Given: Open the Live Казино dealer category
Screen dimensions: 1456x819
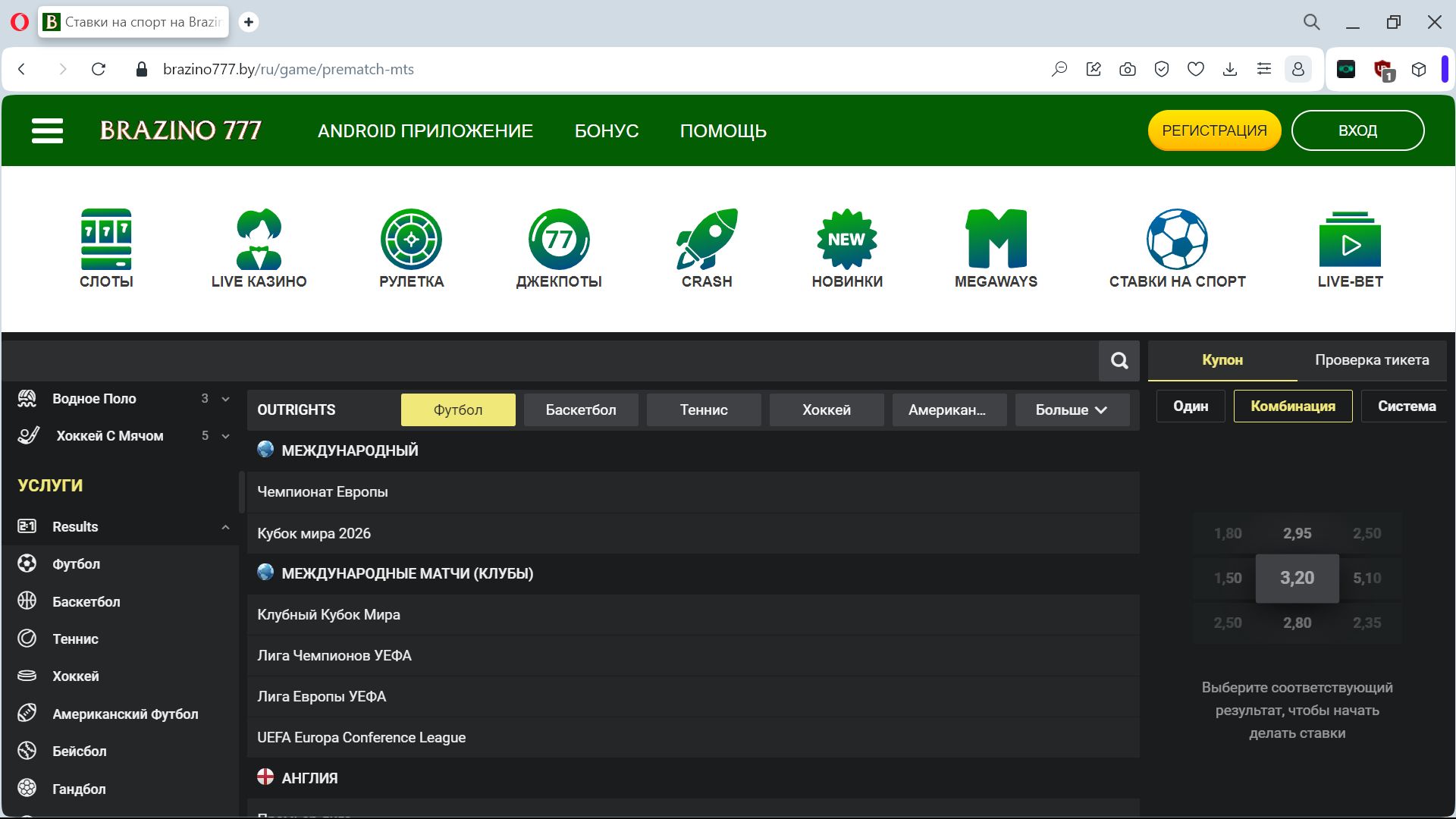Looking at the screenshot, I should (259, 249).
